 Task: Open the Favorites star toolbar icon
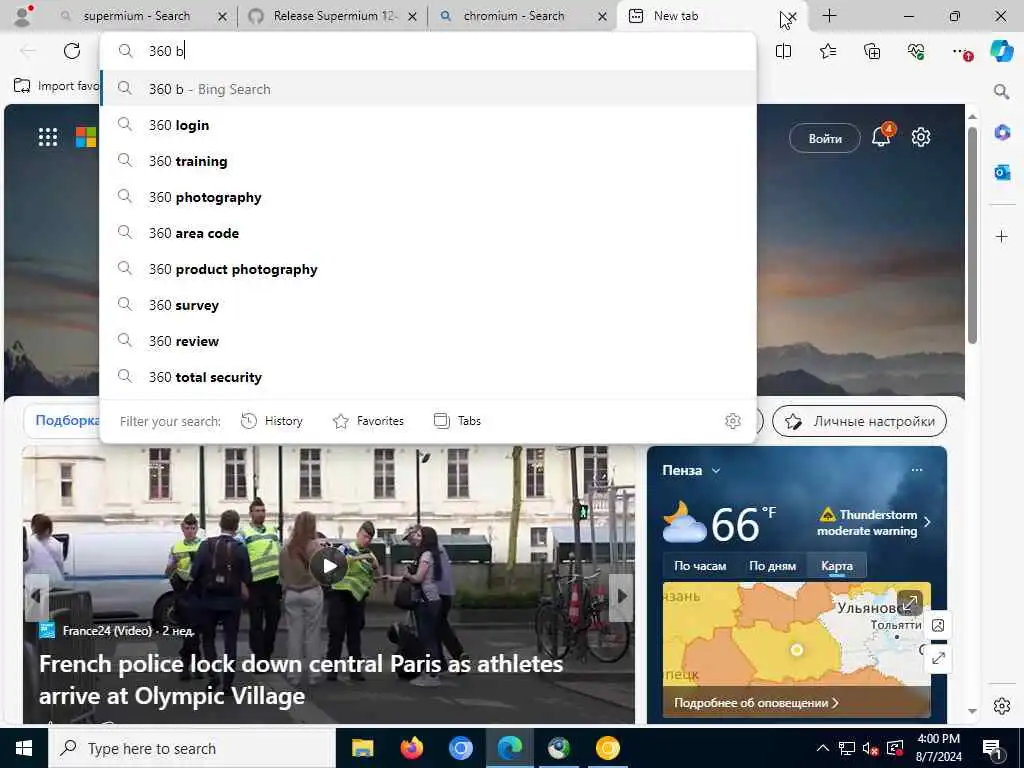pos(828,51)
